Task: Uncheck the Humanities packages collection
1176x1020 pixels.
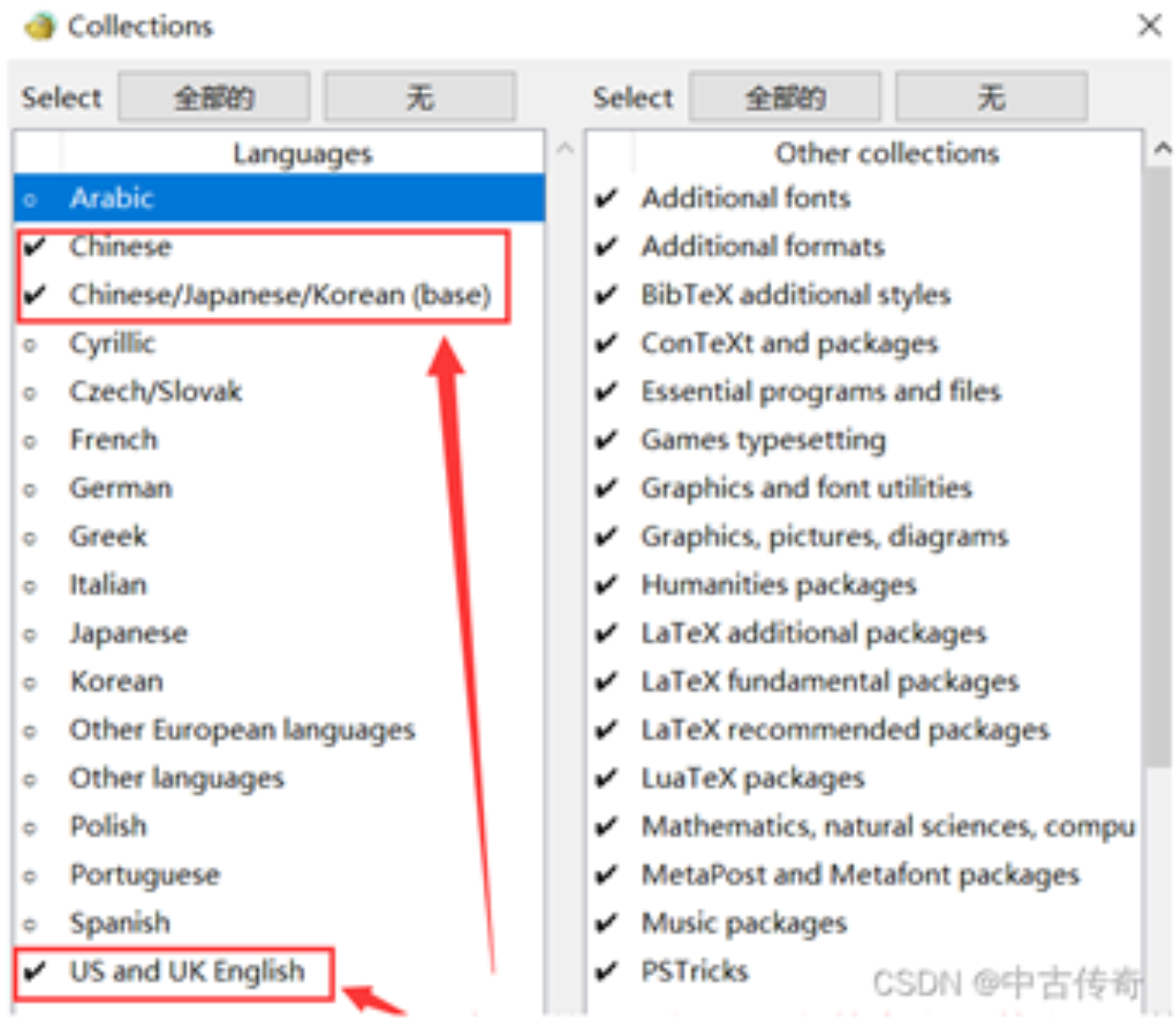Action: [x=863, y=585]
